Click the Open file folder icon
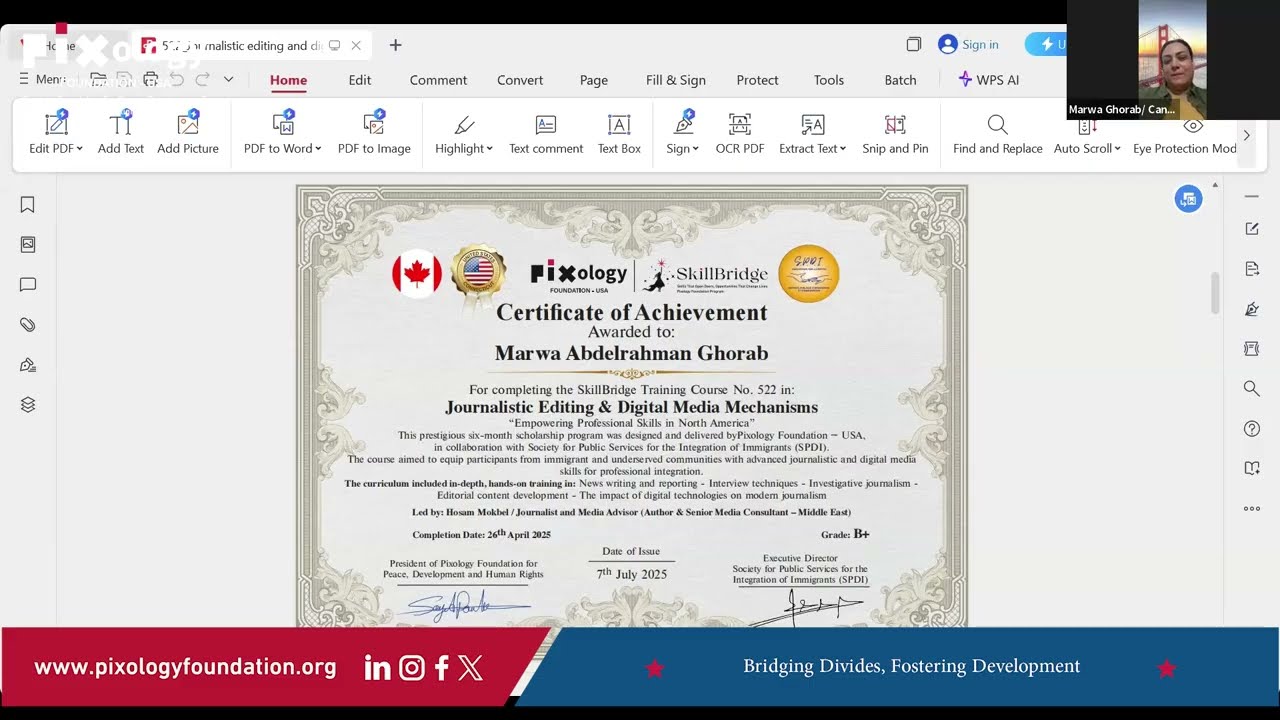Image resolution: width=1280 pixels, height=720 pixels. 98,79
